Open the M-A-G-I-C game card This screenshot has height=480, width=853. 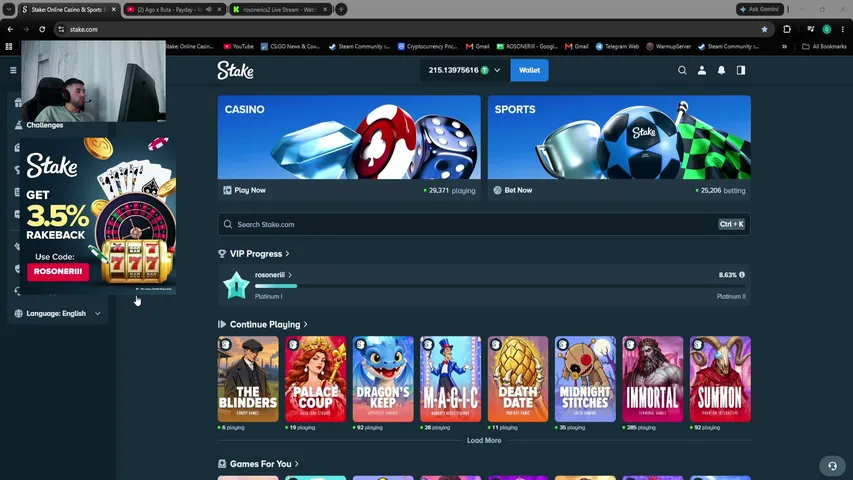click(x=450, y=379)
